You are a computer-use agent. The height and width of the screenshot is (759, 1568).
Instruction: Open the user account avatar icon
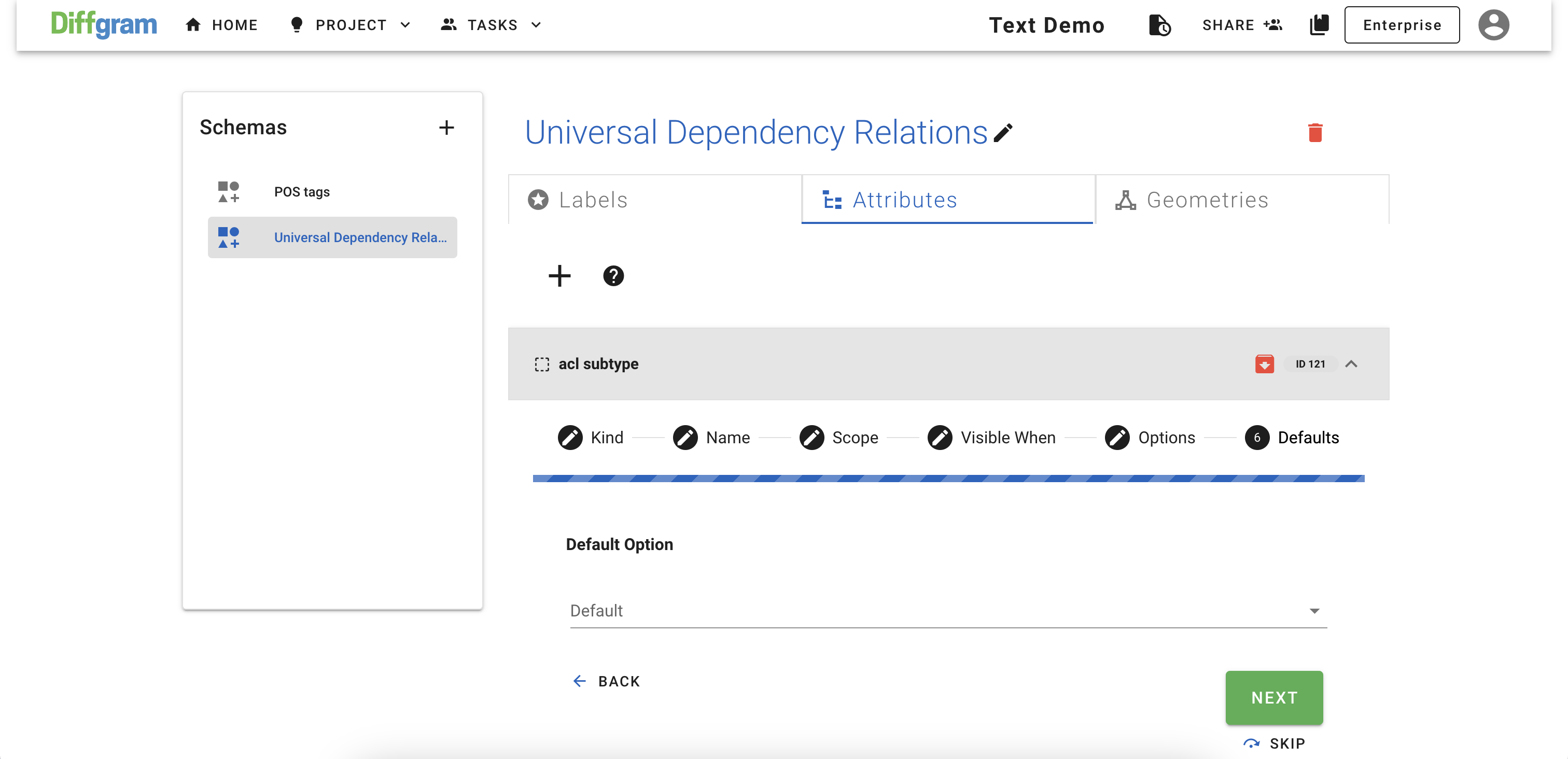(1493, 25)
